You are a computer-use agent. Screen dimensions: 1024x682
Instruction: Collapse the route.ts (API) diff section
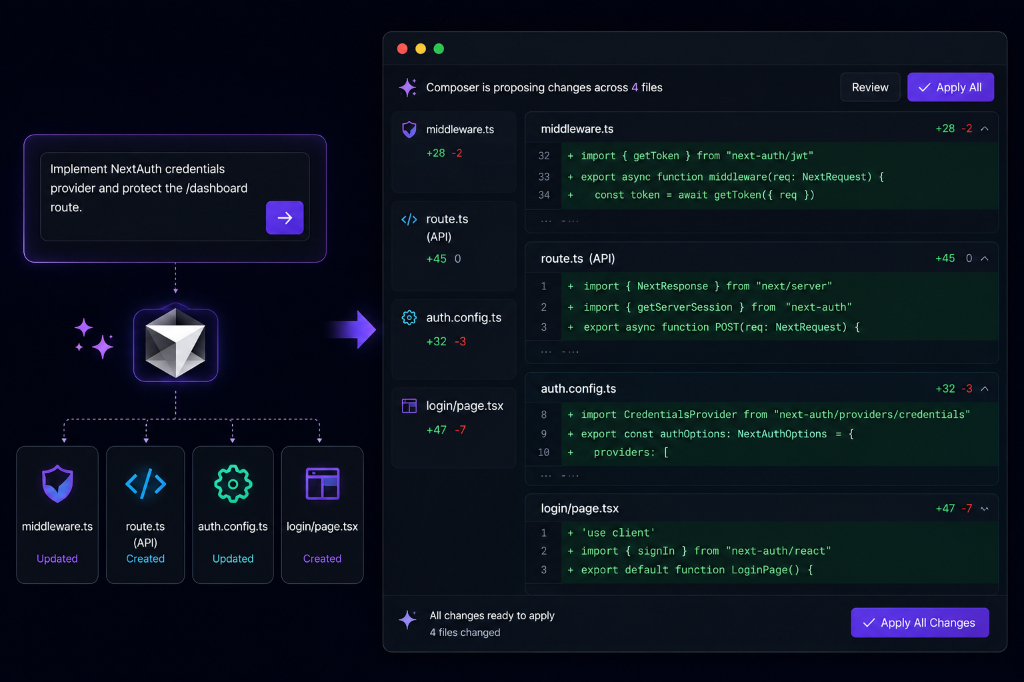click(984, 259)
